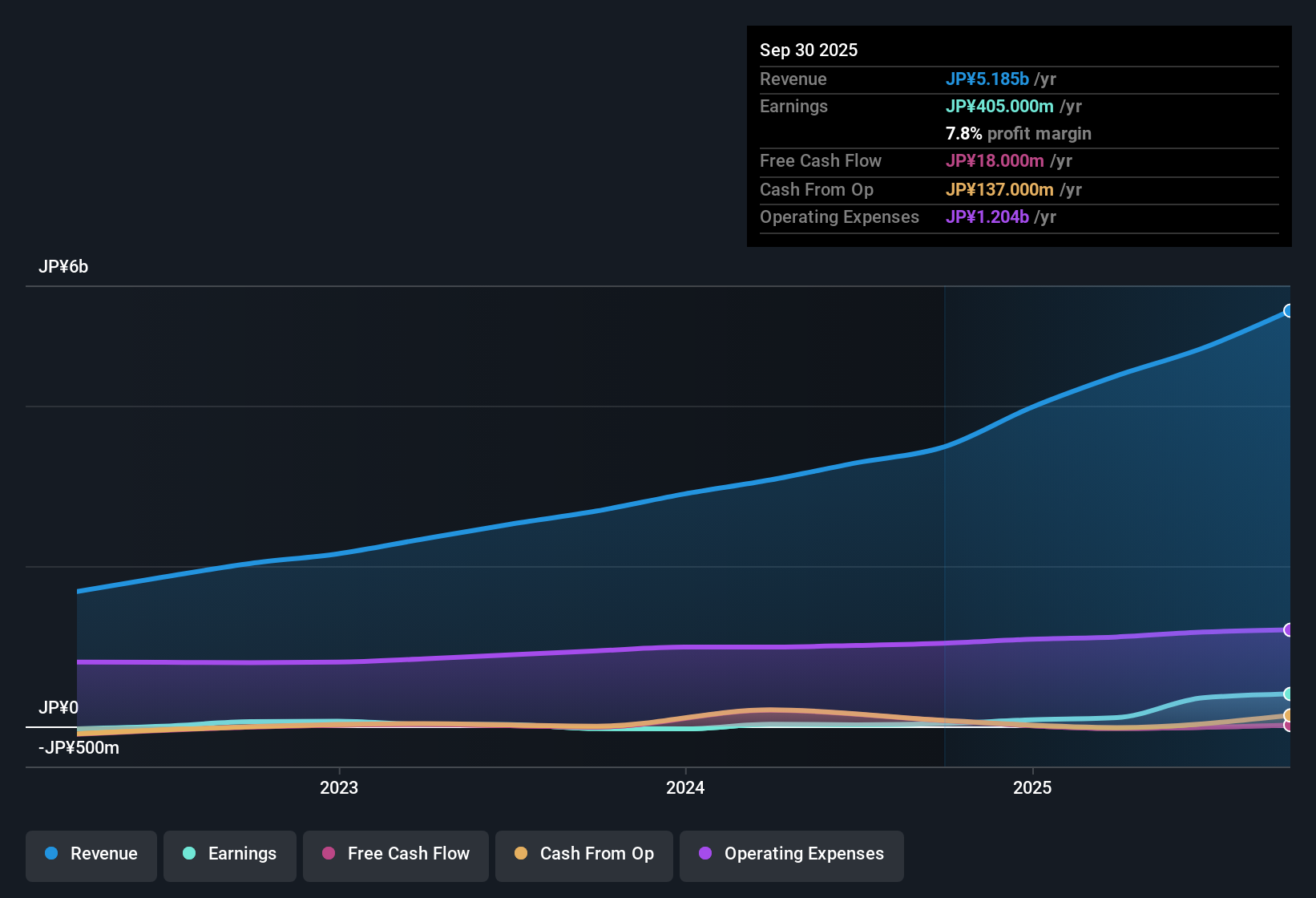The height and width of the screenshot is (898, 1316).
Task: Click the Earnings label in the tooltip
Action: (793, 107)
